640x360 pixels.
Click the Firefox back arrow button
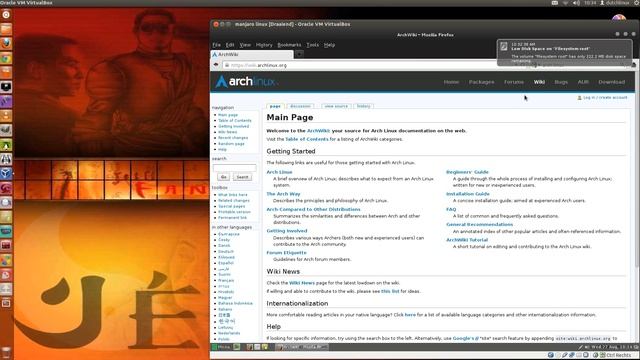[x=216, y=65]
